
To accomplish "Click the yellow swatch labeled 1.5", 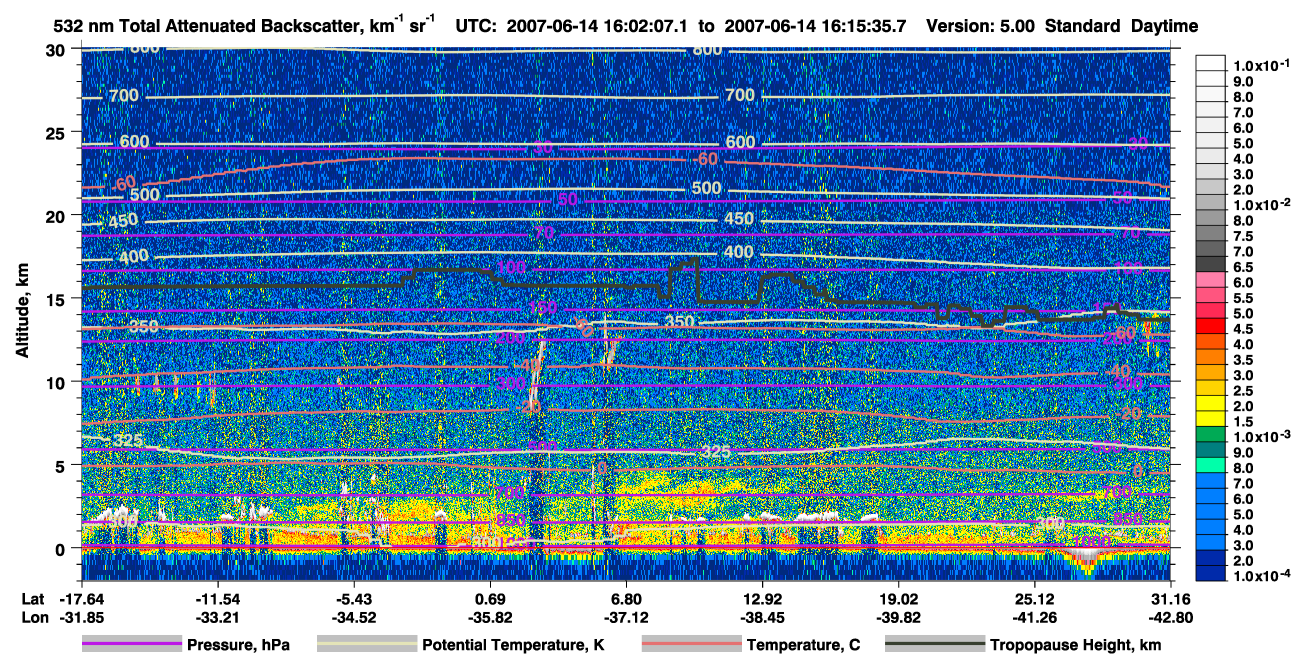I will (x=1211, y=419).
